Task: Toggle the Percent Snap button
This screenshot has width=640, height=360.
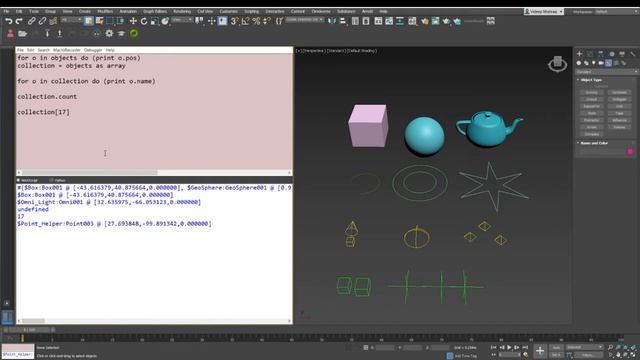Action: click(x=256, y=21)
